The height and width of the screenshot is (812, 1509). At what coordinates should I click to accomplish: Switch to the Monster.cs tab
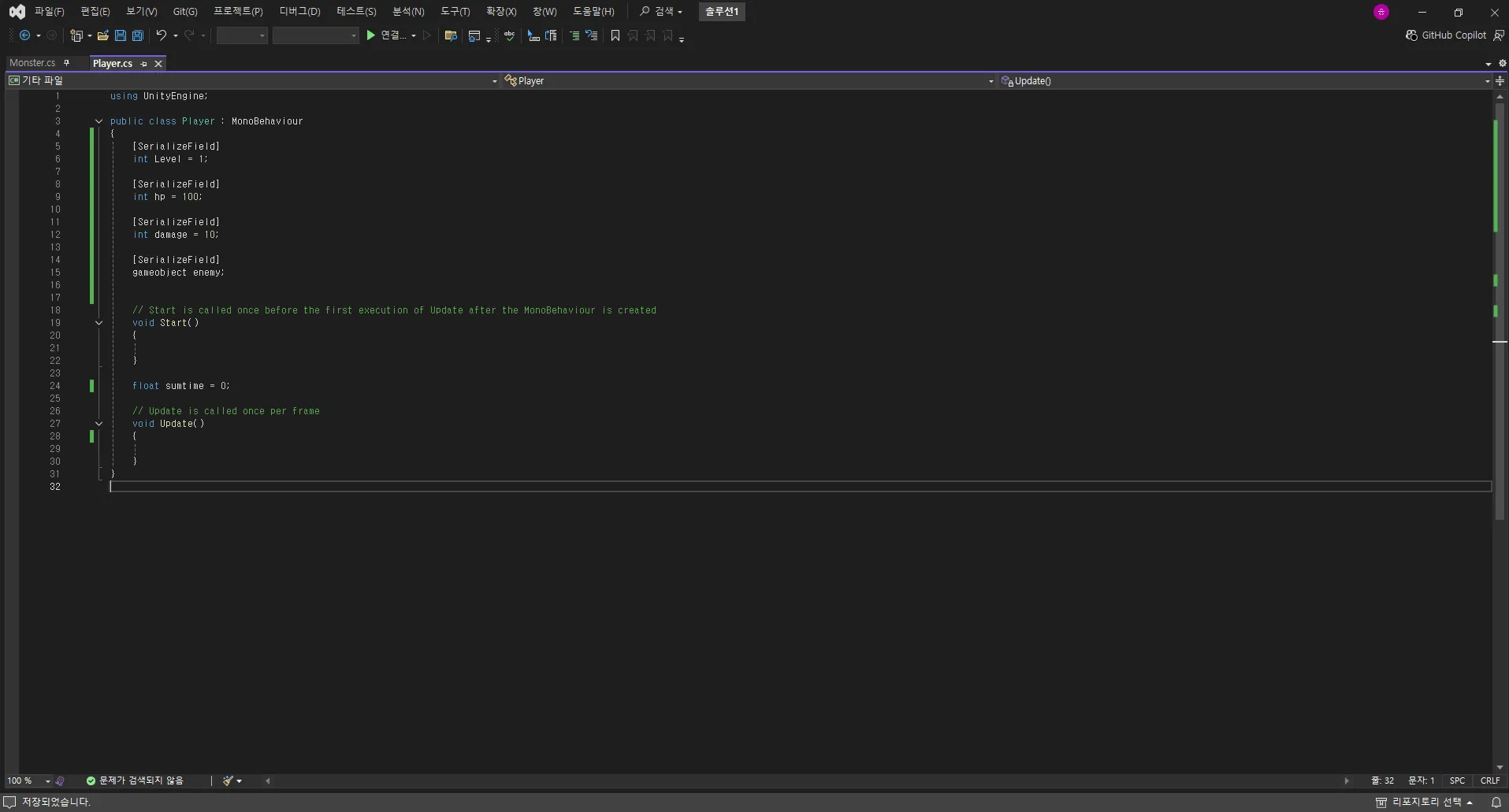[x=32, y=63]
